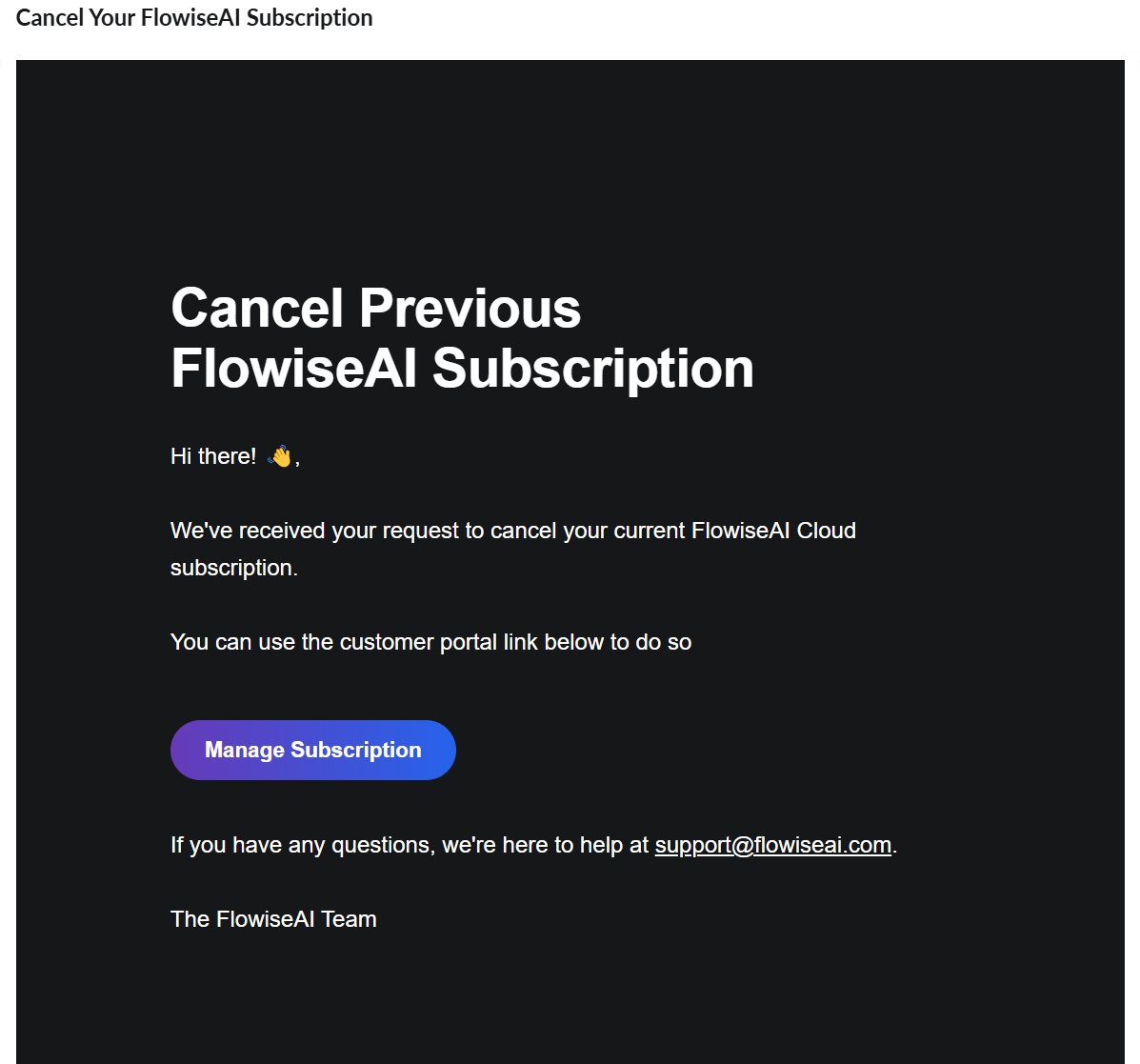Click "FlowiseAI" in the top subject line

tap(190, 18)
